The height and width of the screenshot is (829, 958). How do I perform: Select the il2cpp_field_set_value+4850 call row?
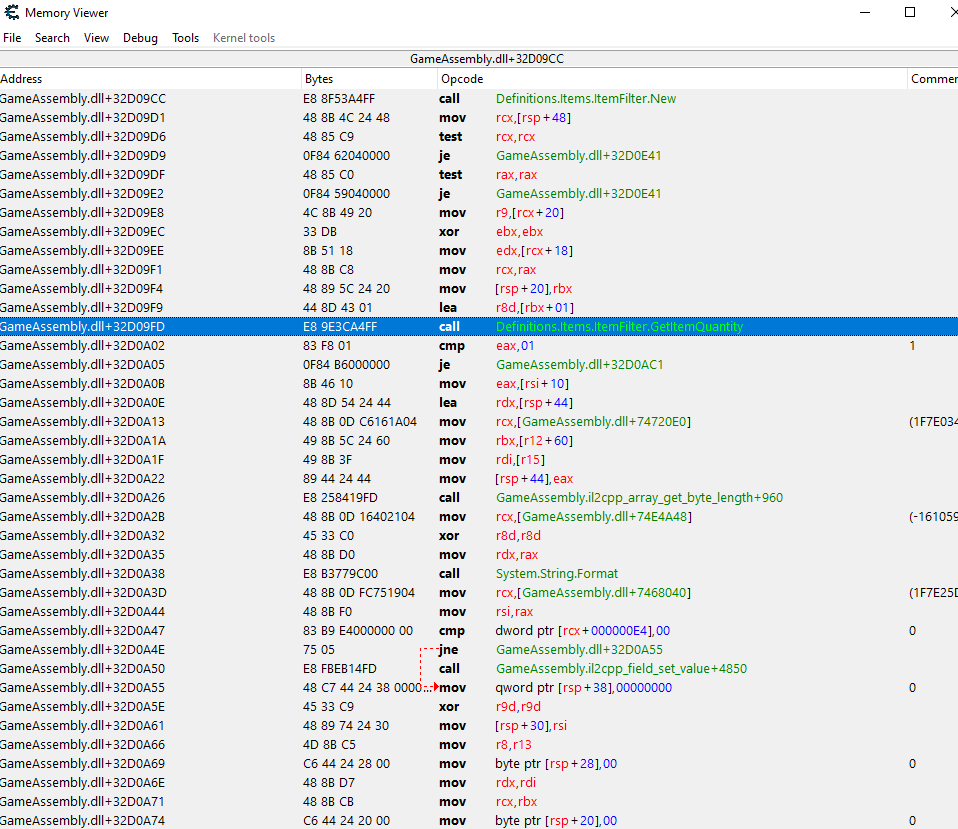[x=620, y=669]
